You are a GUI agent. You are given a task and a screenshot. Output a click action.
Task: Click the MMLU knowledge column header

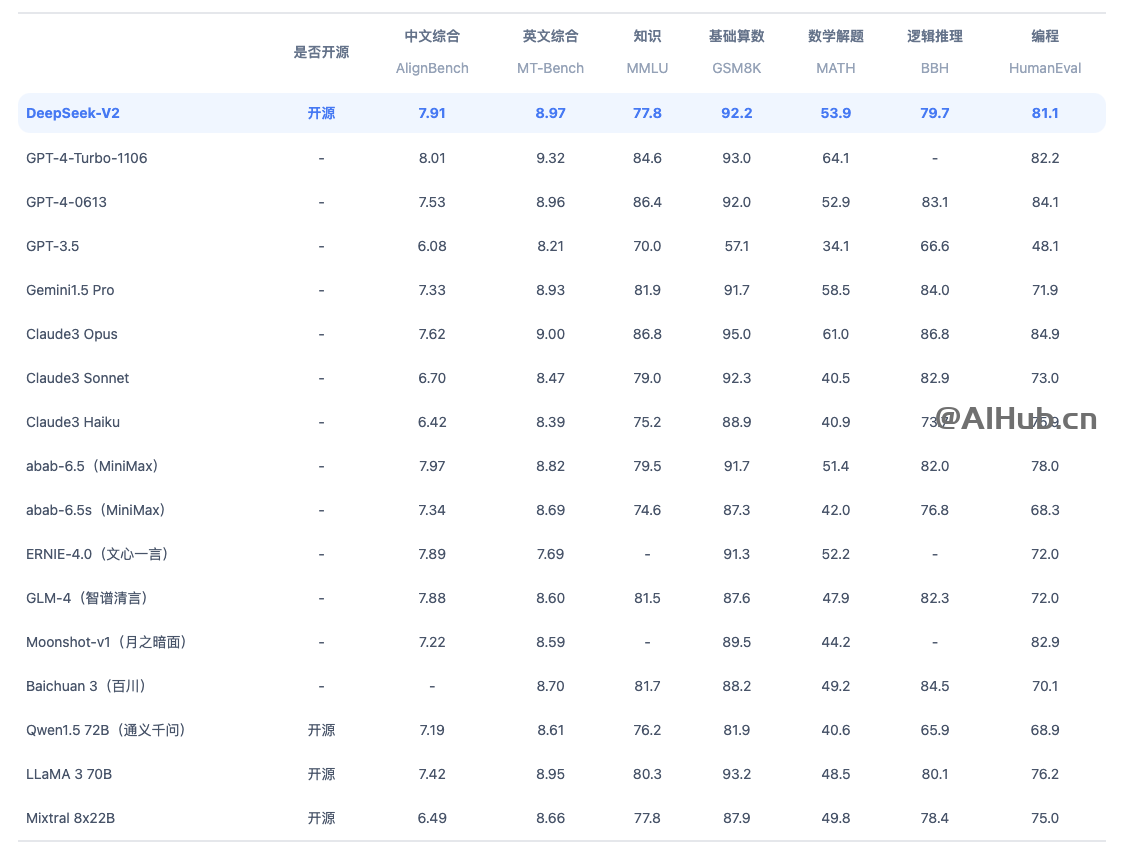(647, 68)
